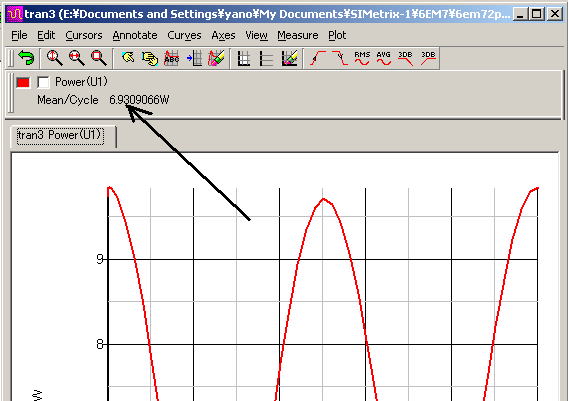Click the new grid axes icon
The width and height of the screenshot is (568, 401).
coord(244,58)
